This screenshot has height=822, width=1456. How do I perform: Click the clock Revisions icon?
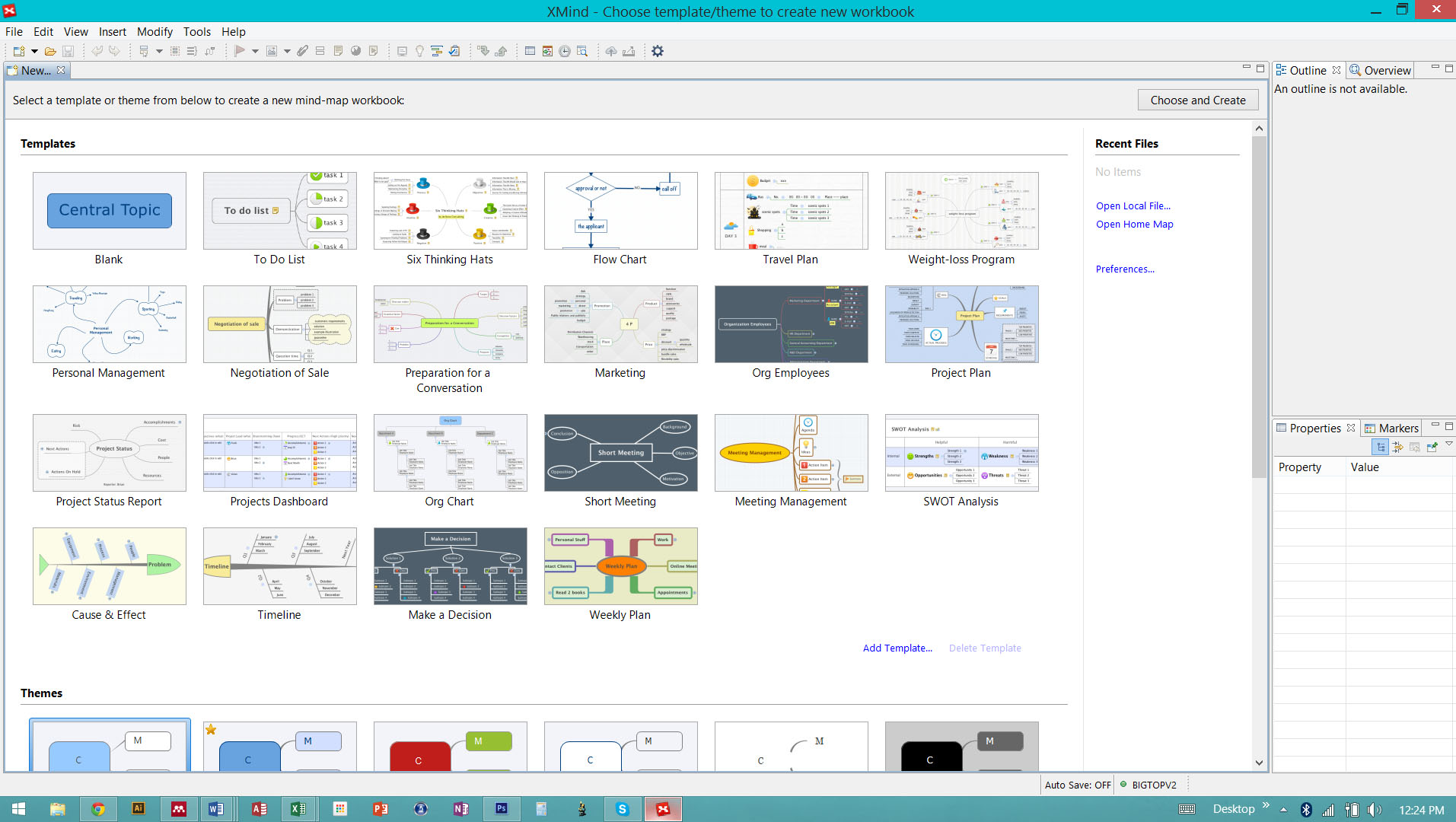point(565,51)
